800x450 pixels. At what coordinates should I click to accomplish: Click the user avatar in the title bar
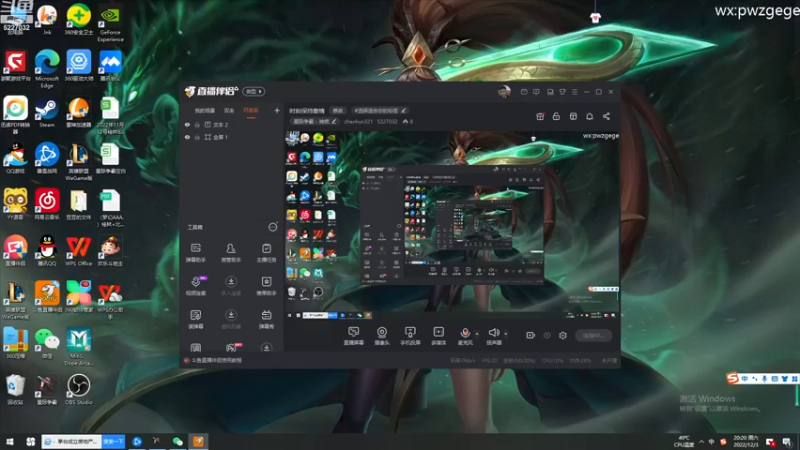pyautogui.click(x=504, y=92)
